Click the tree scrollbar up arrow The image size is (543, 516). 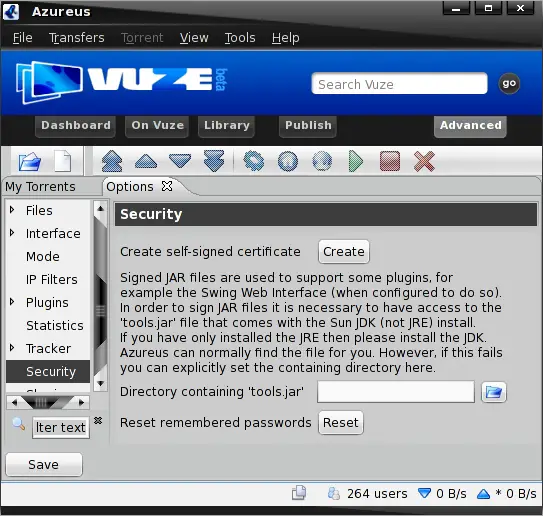pyautogui.click(x=100, y=208)
